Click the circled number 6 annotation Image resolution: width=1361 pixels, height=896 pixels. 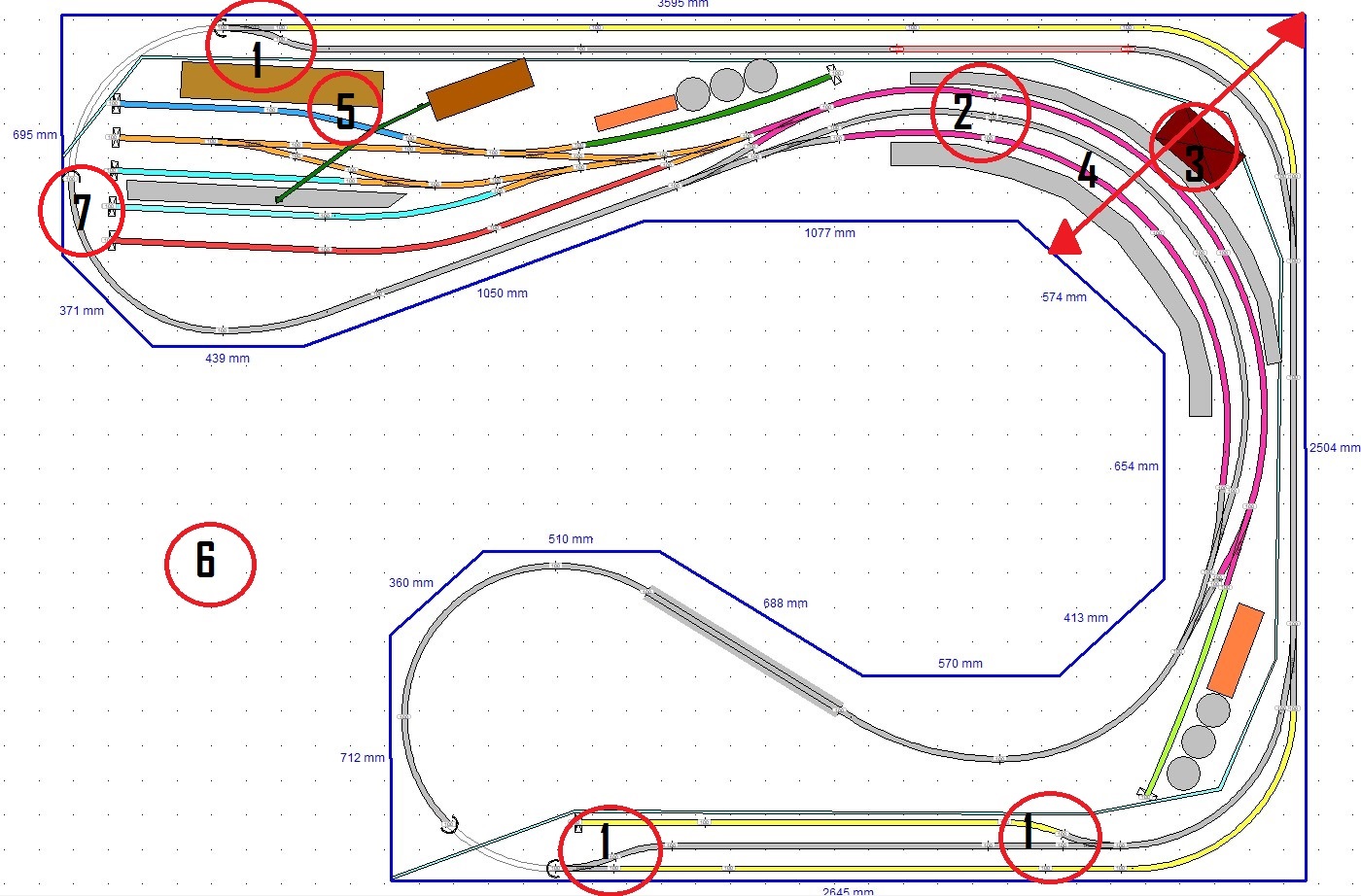click(x=210, y=564)
